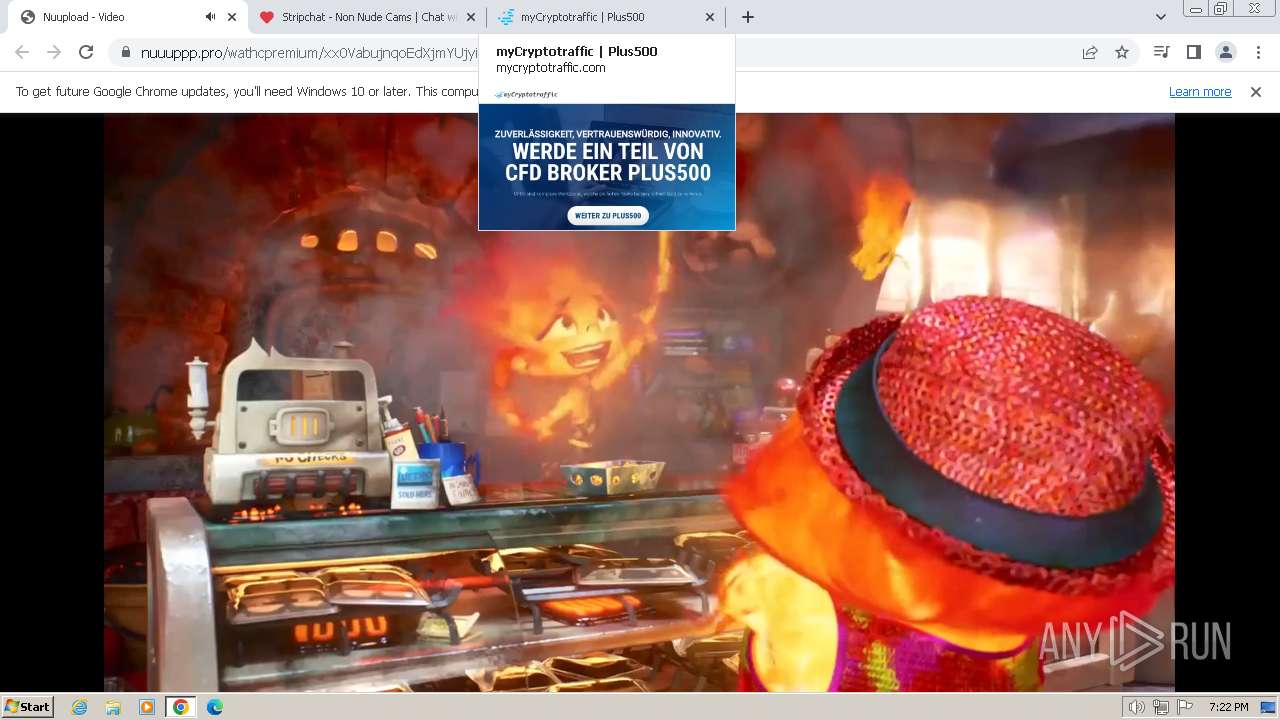Follow the Learn more link

click(x=1200, y=92)
